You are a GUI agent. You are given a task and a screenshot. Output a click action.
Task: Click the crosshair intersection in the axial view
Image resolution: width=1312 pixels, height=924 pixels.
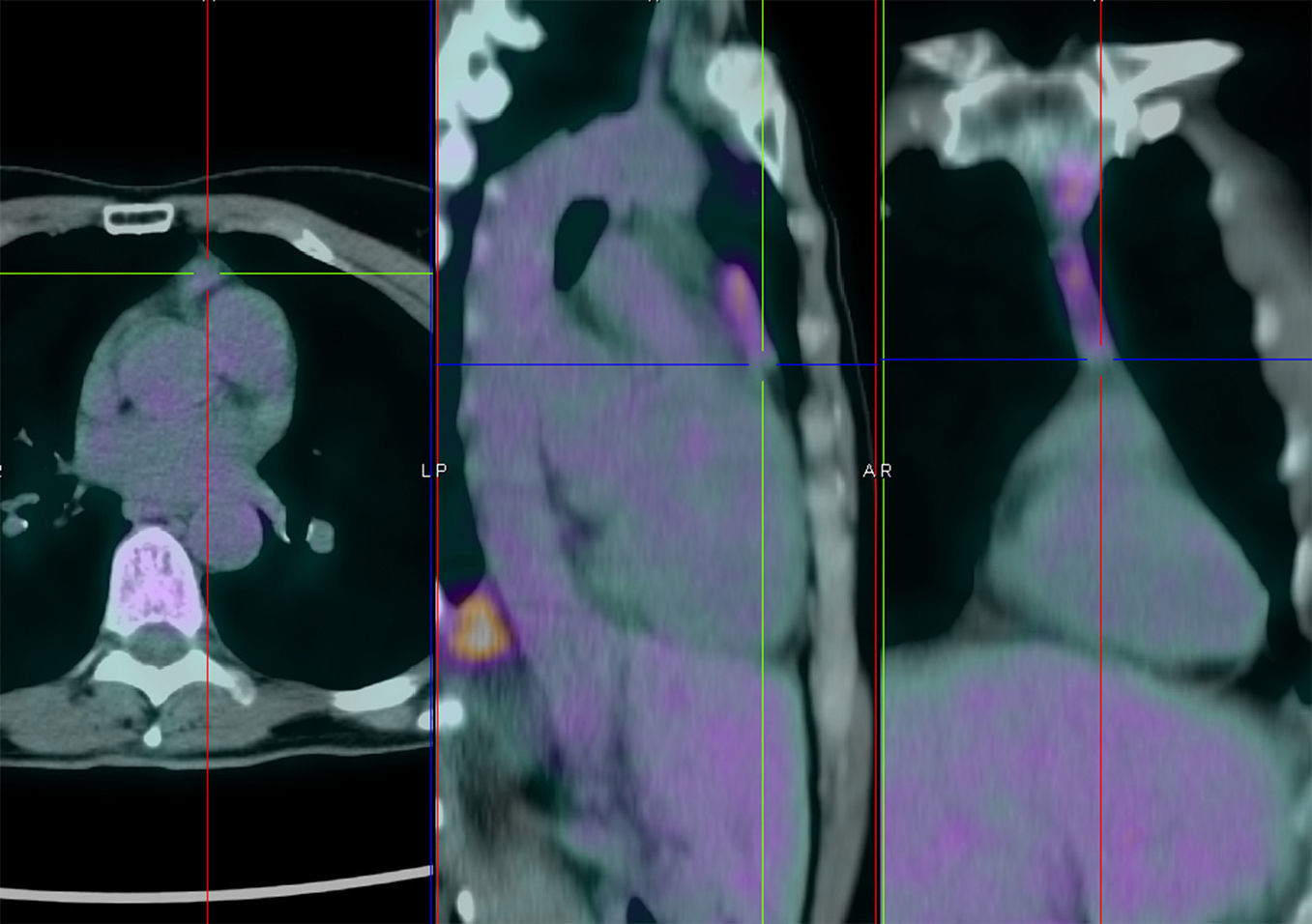pos(207,274)
